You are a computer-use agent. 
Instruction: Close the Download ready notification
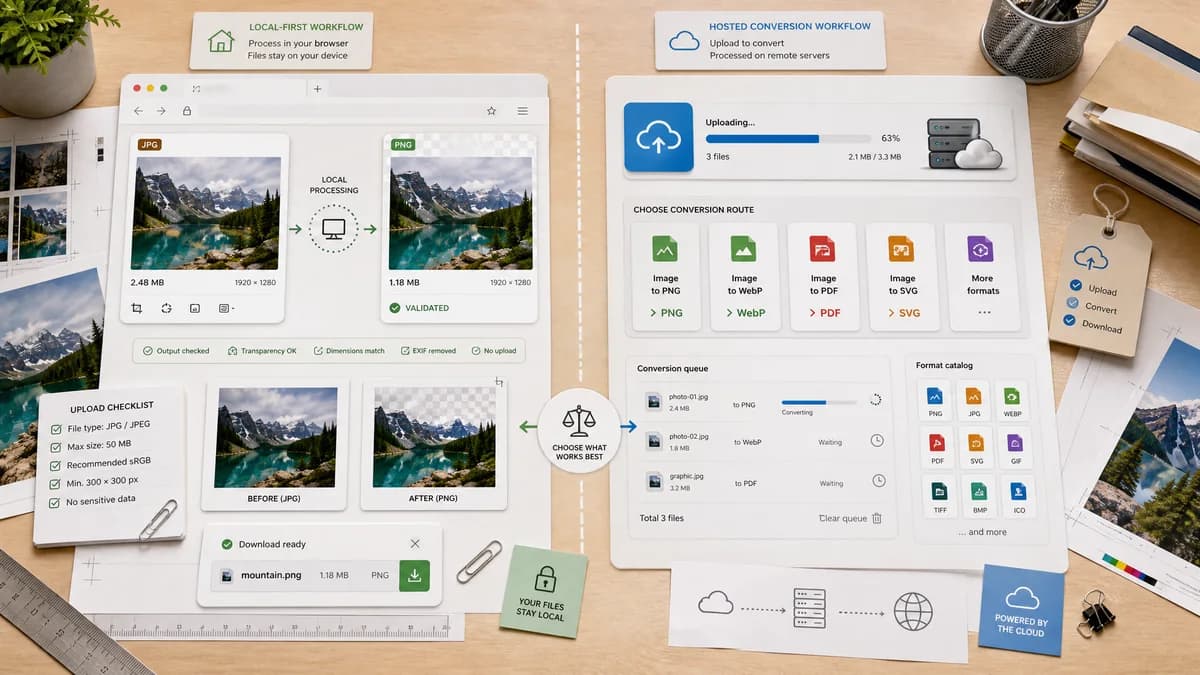pos(415,544)
